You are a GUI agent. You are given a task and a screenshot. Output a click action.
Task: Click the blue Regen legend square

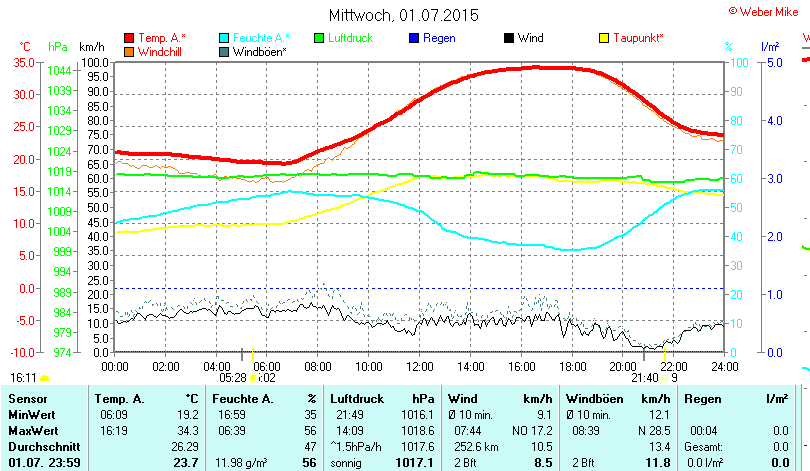tap(415, 38)
